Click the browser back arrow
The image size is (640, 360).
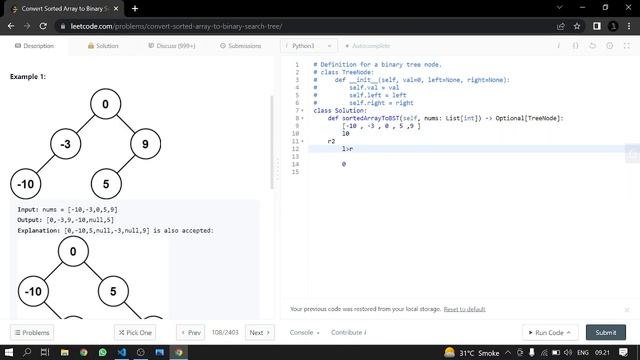point(11,26)
